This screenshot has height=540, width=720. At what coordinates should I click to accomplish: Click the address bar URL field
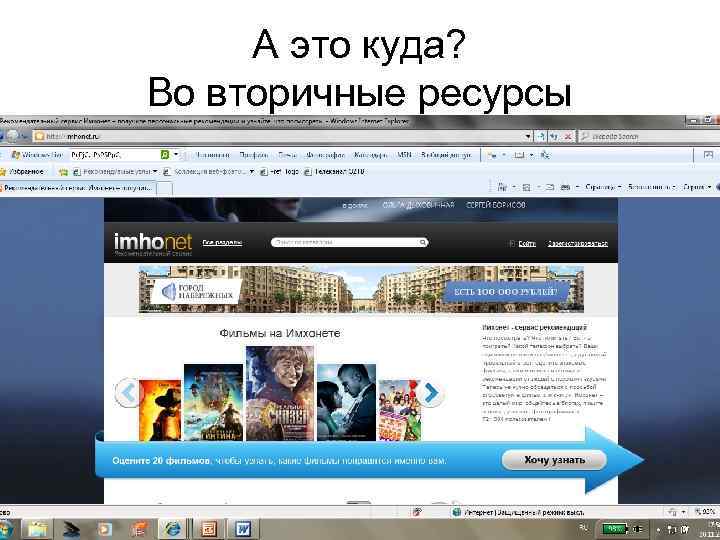pyautogui.click(x=278, y=136)
